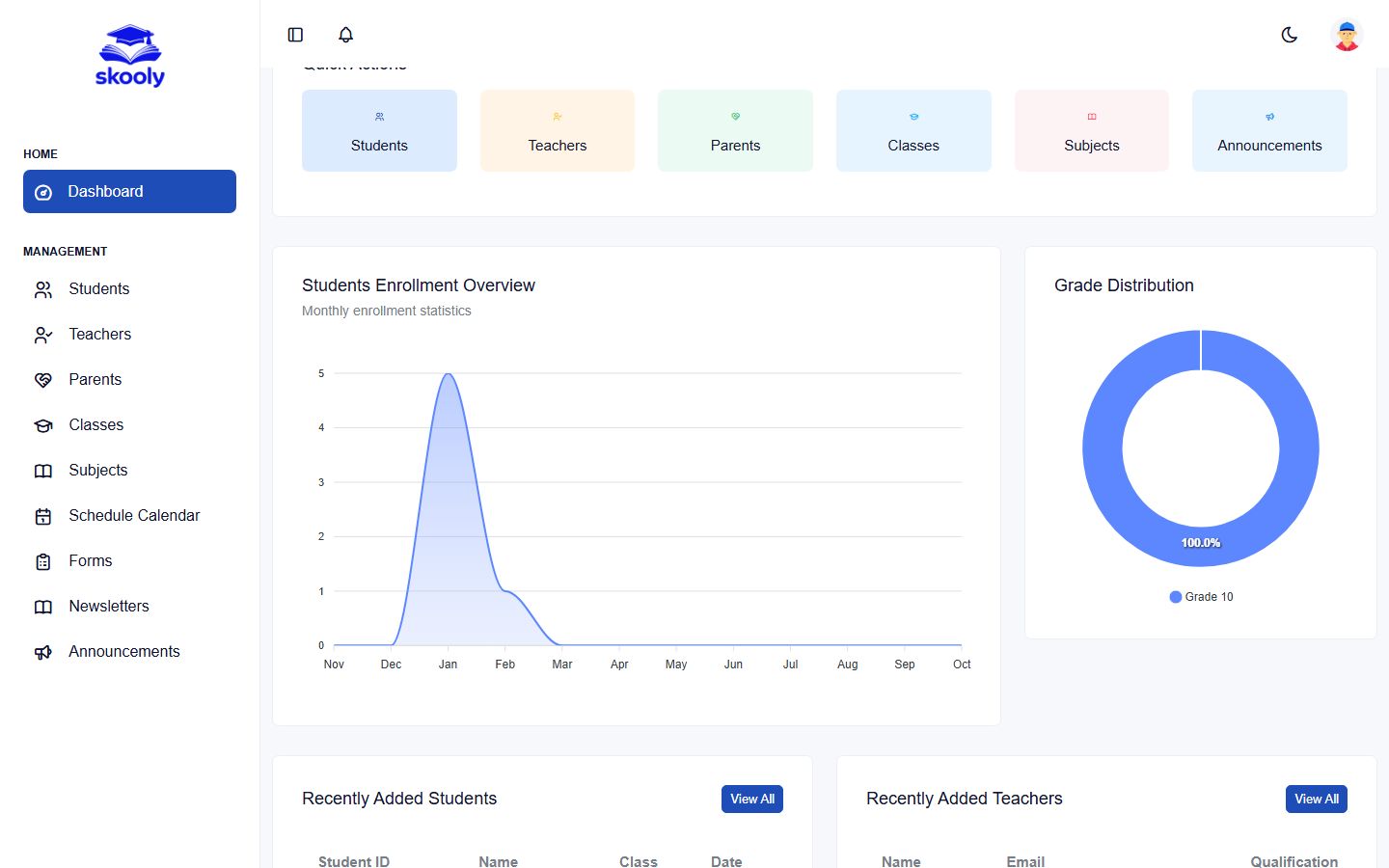
Task: Click the Grade 10 legend dot
Action: click(x=1176, y=597)
